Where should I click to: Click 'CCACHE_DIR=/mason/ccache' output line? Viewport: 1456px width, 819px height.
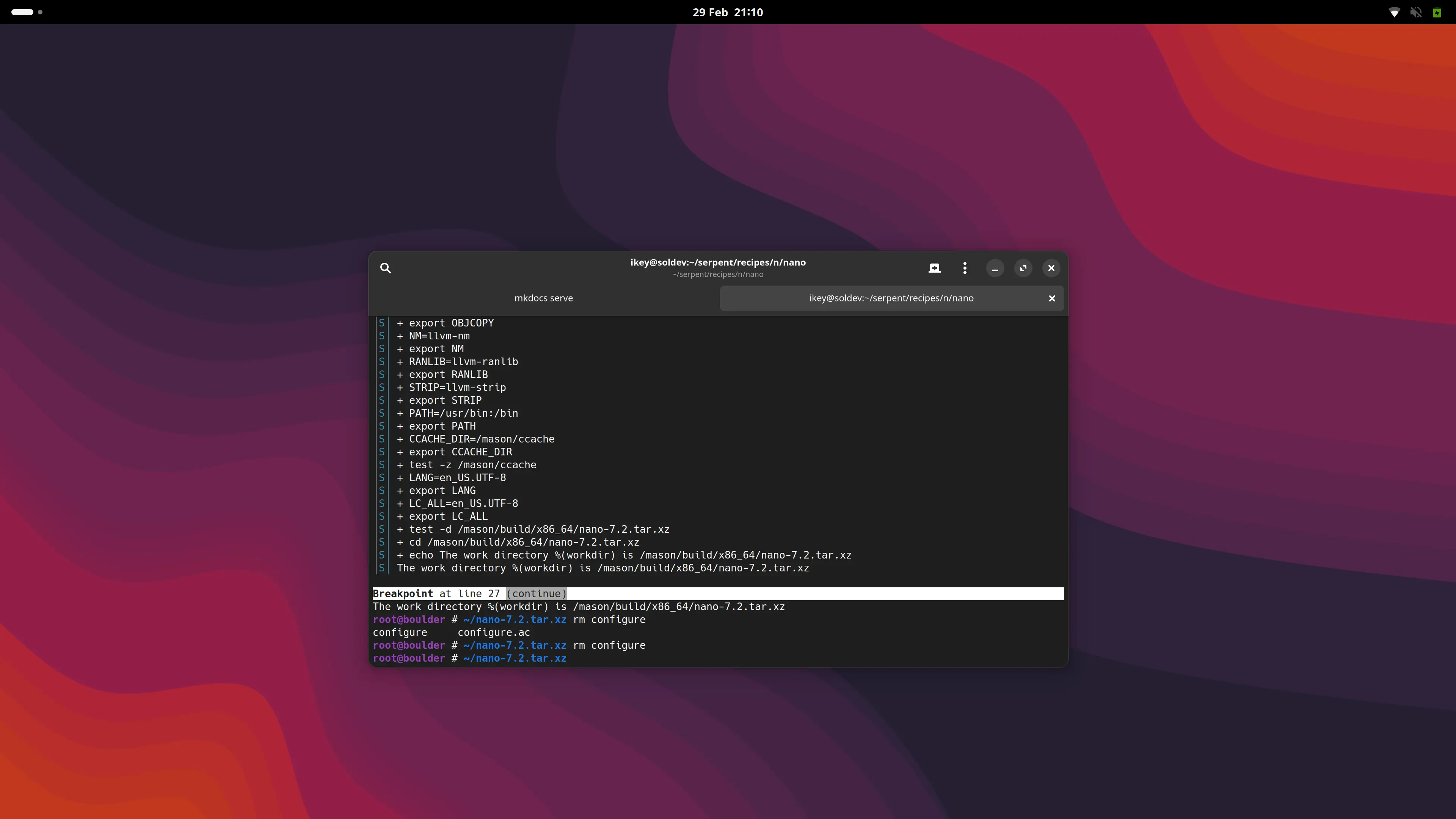(475, 439)
